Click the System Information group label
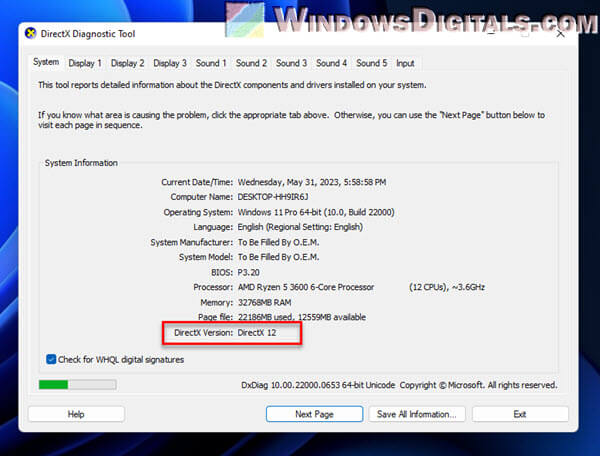 [81, 163]
